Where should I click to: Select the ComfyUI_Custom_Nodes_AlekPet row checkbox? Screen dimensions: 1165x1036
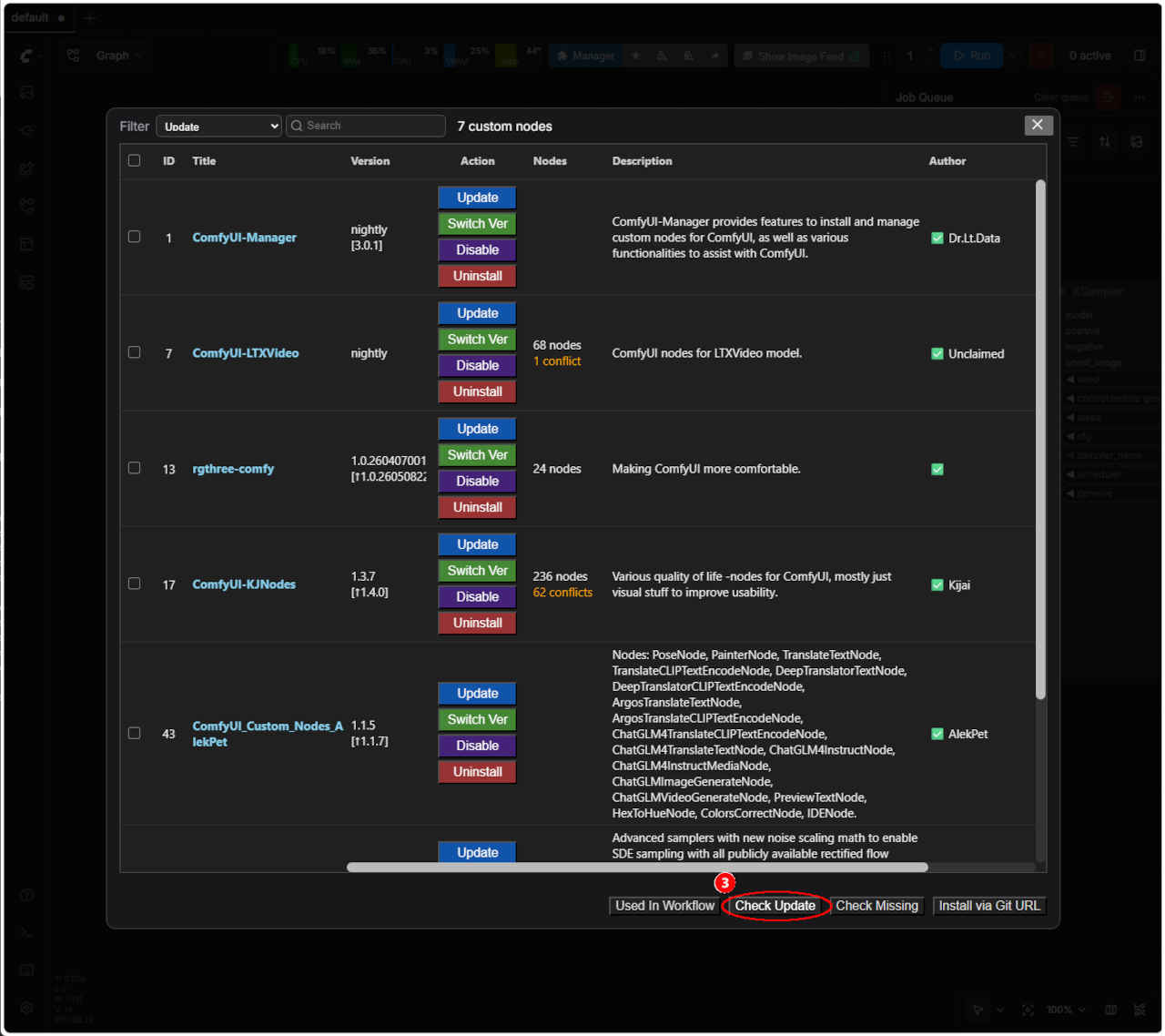pyautogui.click(x=135, y=733)
